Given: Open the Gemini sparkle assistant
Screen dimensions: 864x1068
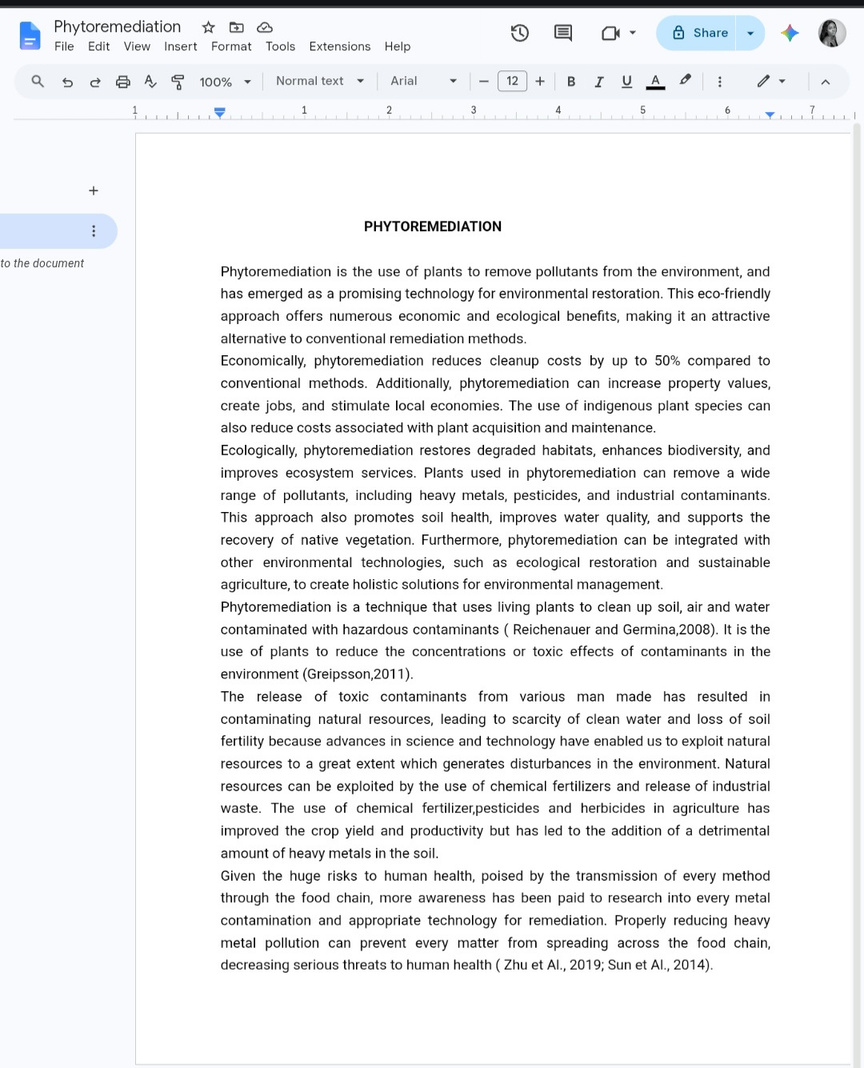Looking at the screenshot, I should (790, 33).
